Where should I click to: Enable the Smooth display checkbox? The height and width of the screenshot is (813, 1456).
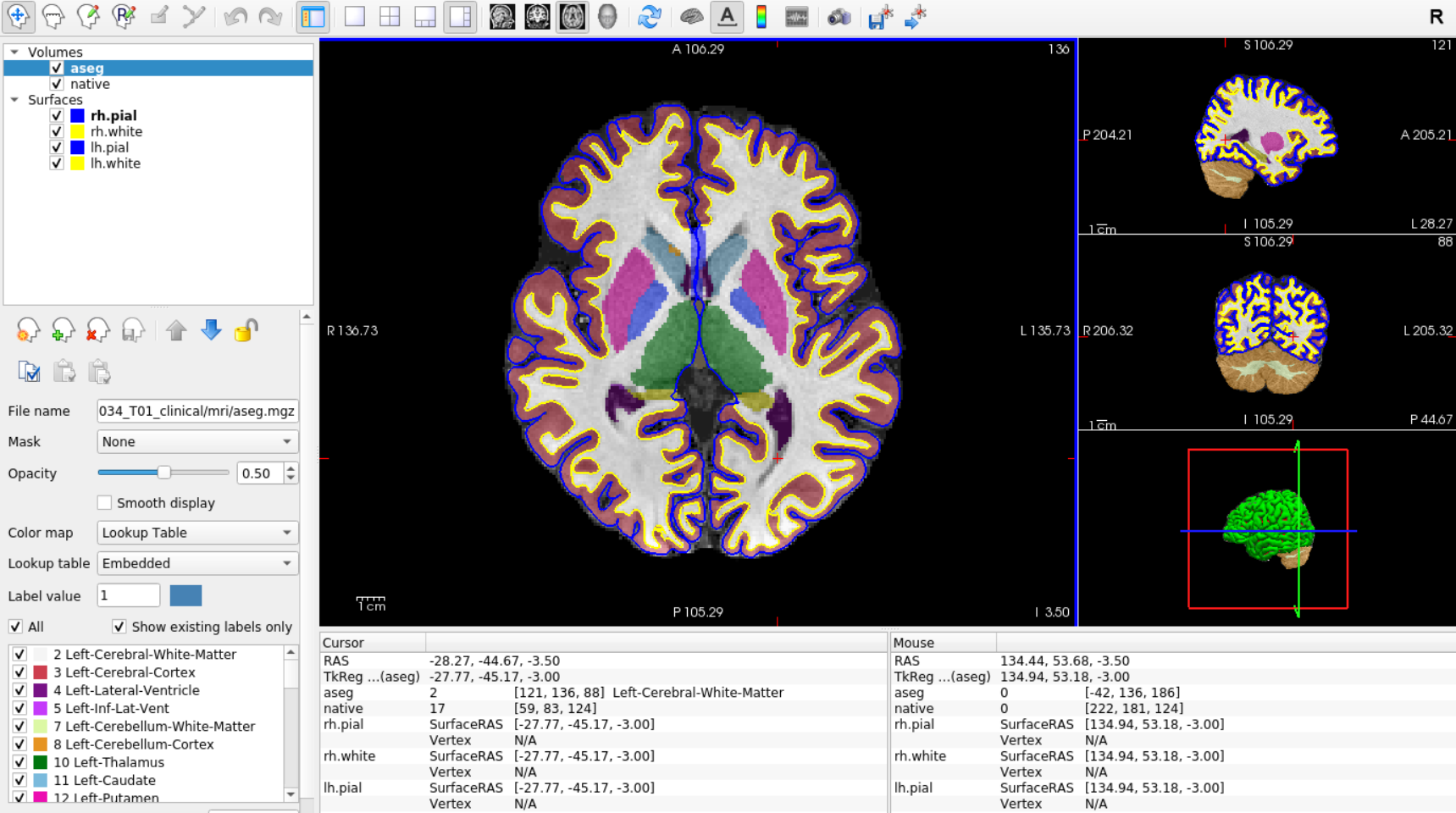[104, 503]
